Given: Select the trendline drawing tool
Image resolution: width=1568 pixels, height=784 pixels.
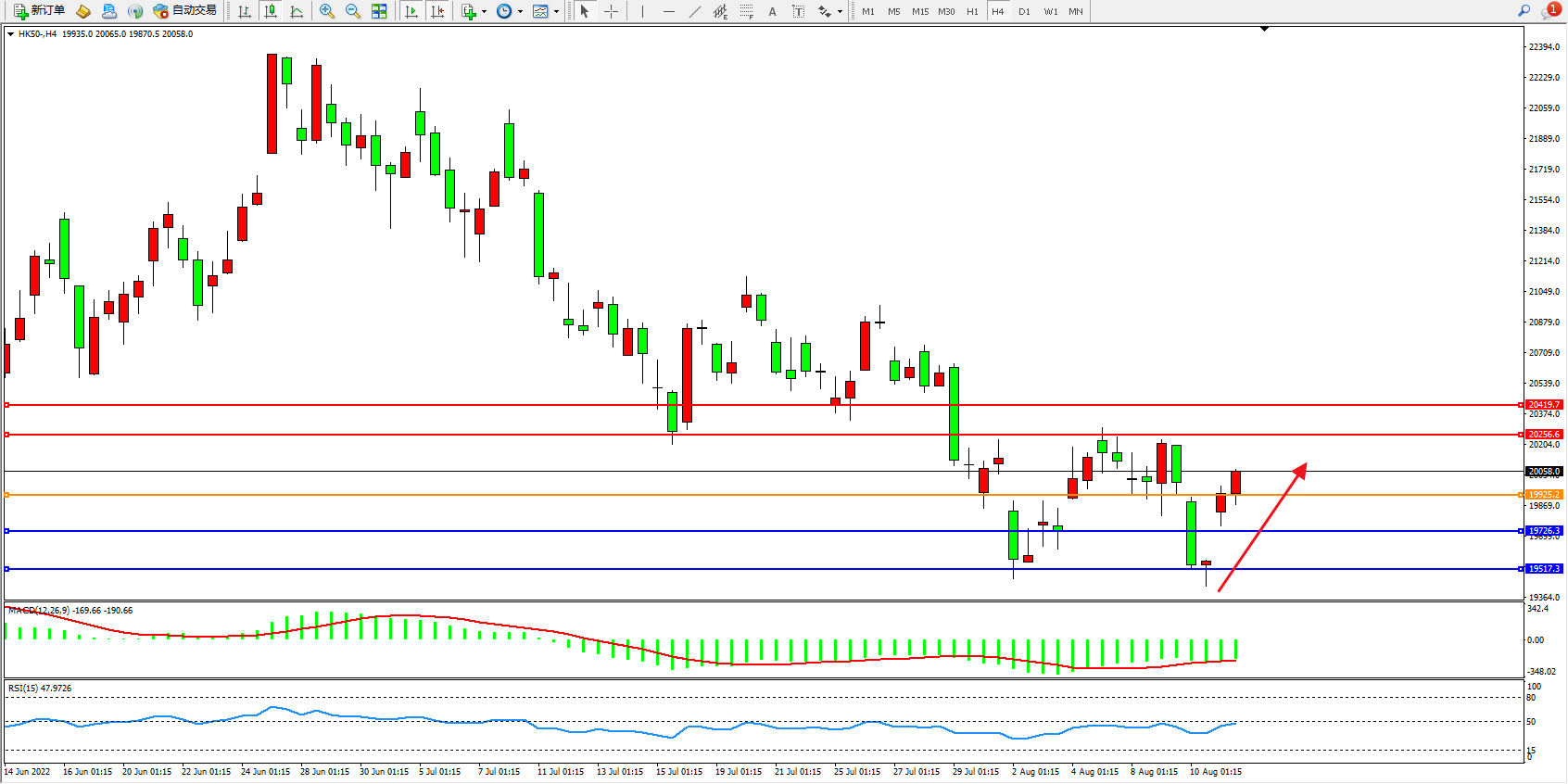Looking at the screenshot, I should [695, 12].
